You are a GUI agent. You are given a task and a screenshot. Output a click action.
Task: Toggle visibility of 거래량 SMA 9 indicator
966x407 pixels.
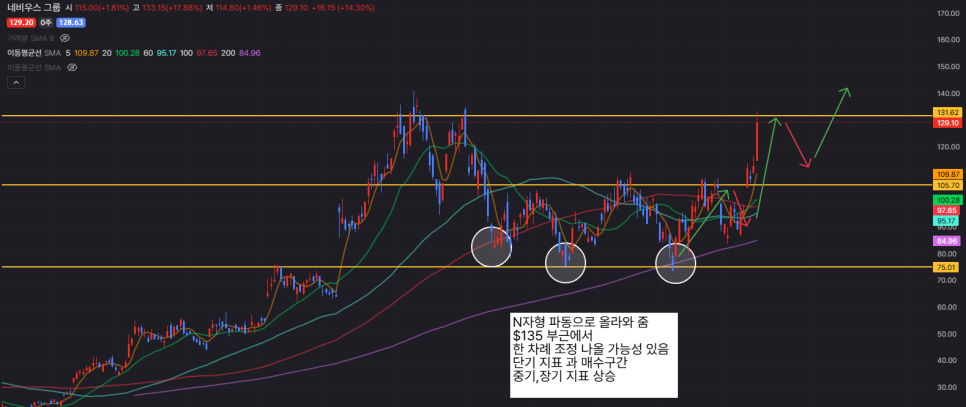(65, 38)
